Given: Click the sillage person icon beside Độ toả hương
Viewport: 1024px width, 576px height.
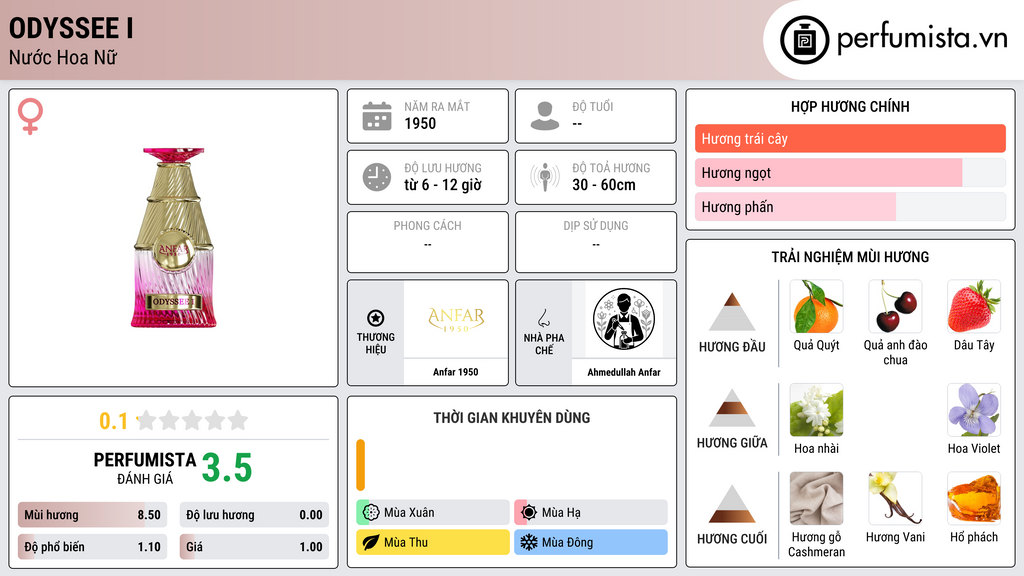Looking at the screenshot, I should point(545,177).
